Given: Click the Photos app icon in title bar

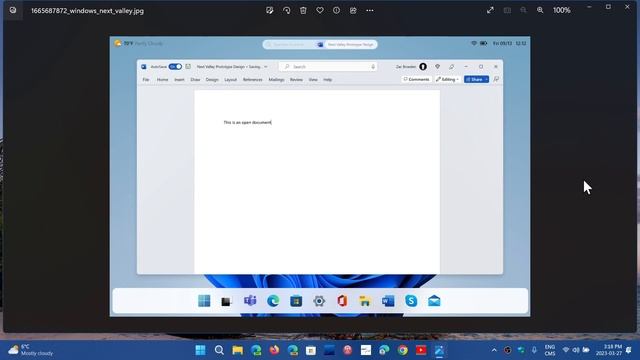Looking at the screenshot, I should pos(13,10).
